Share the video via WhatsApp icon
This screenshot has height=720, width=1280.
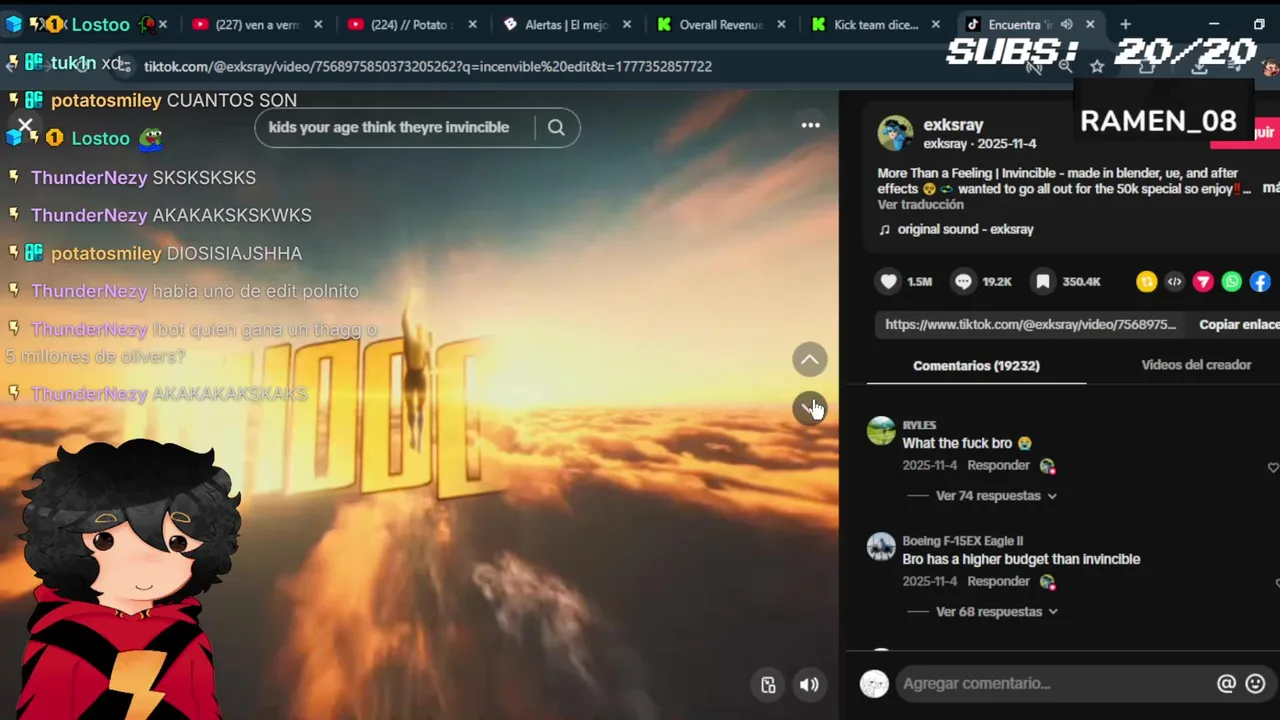pos(1232,282)
